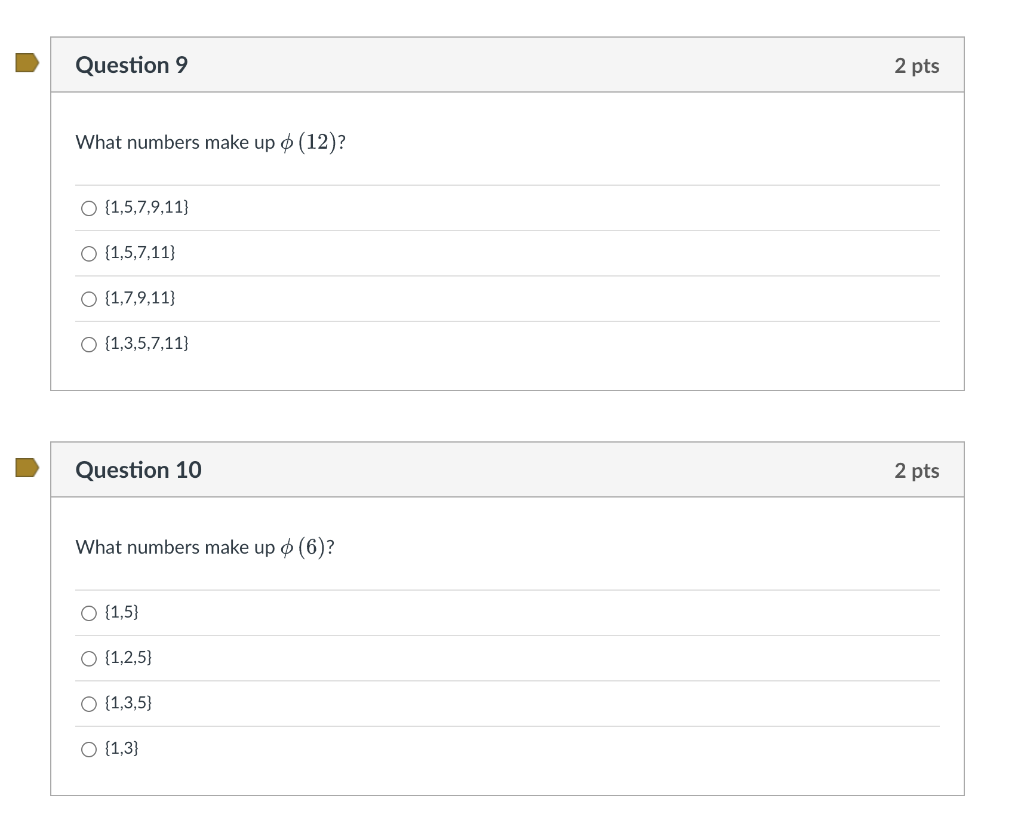Click the {1,3} answer label text

(x=121, y=748)
